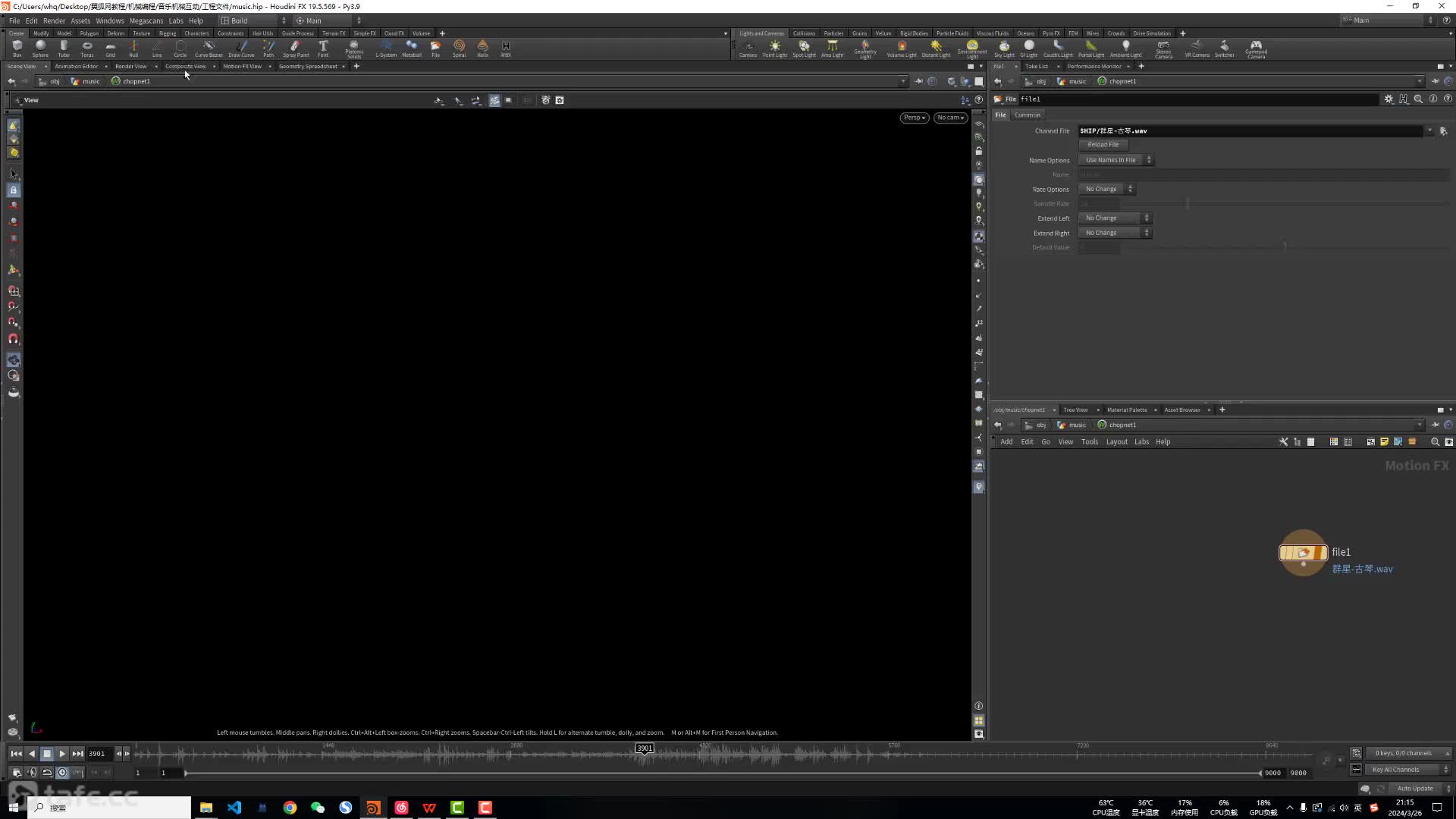Pin the parameter pane

(x=1435, y=81)
